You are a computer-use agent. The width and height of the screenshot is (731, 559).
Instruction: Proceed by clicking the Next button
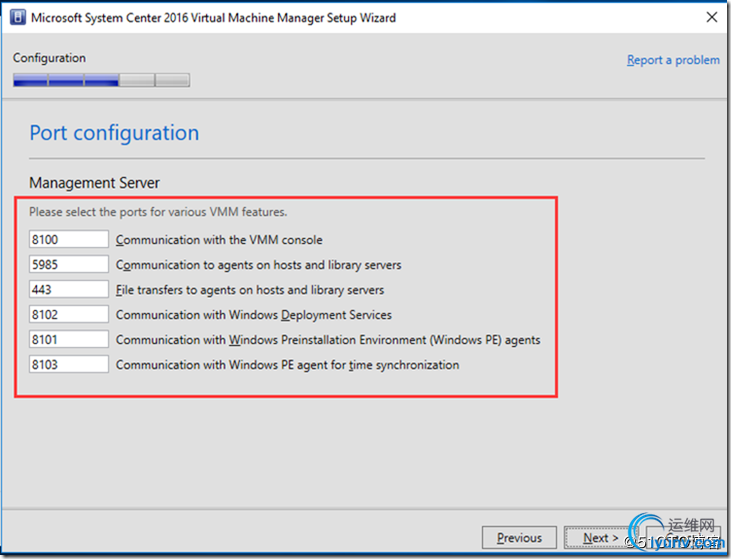click(x=600, y=538)
